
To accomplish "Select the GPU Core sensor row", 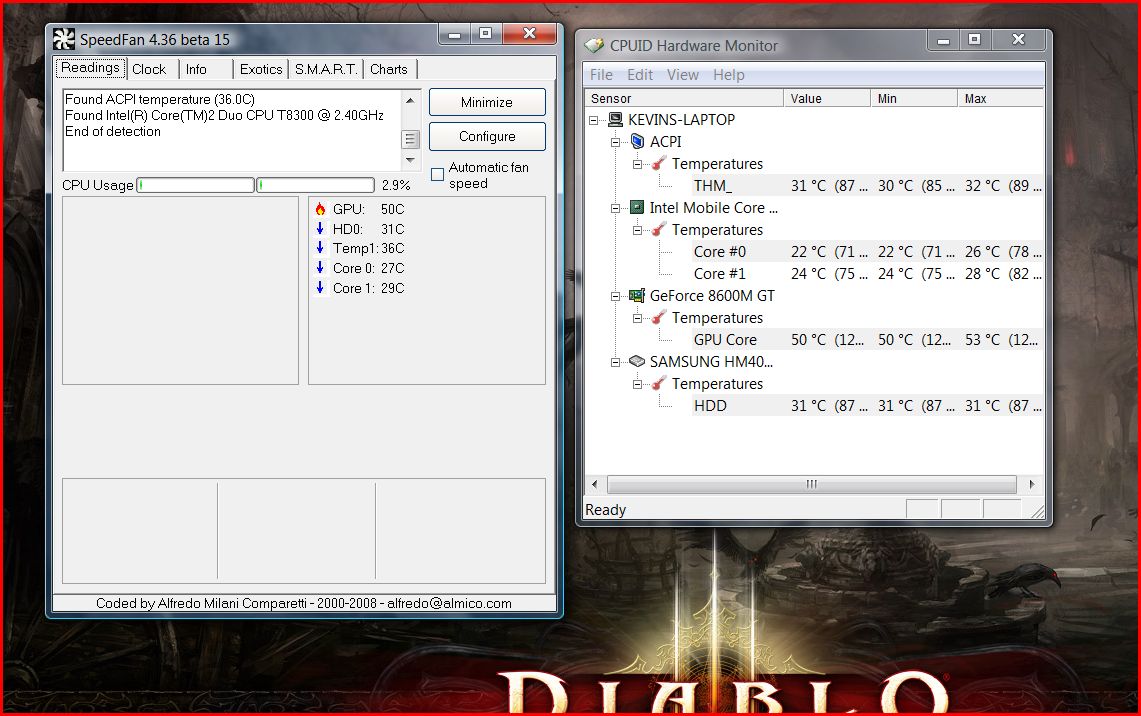I will 866,340.
